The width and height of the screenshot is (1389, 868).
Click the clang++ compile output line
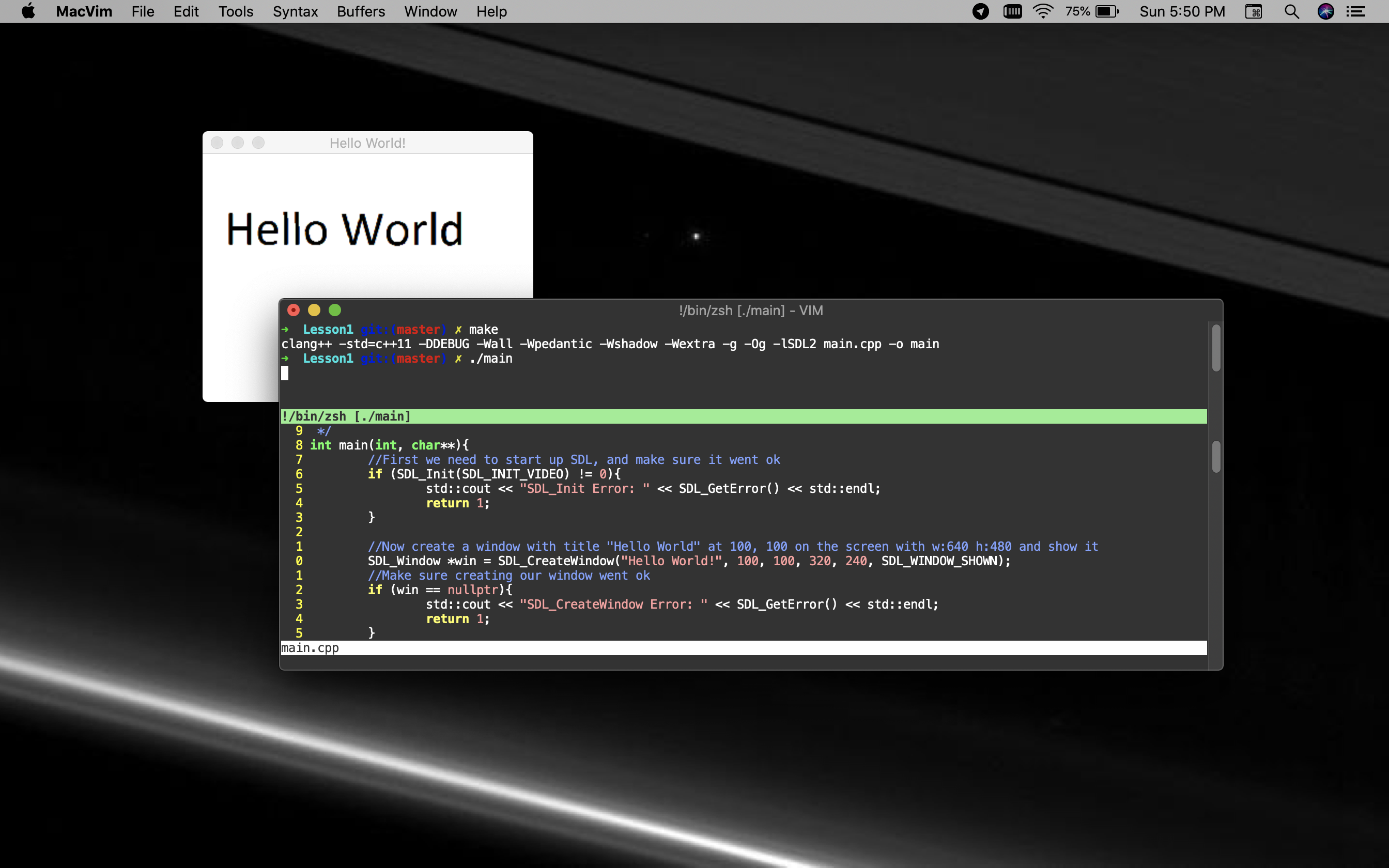point(610,344)
